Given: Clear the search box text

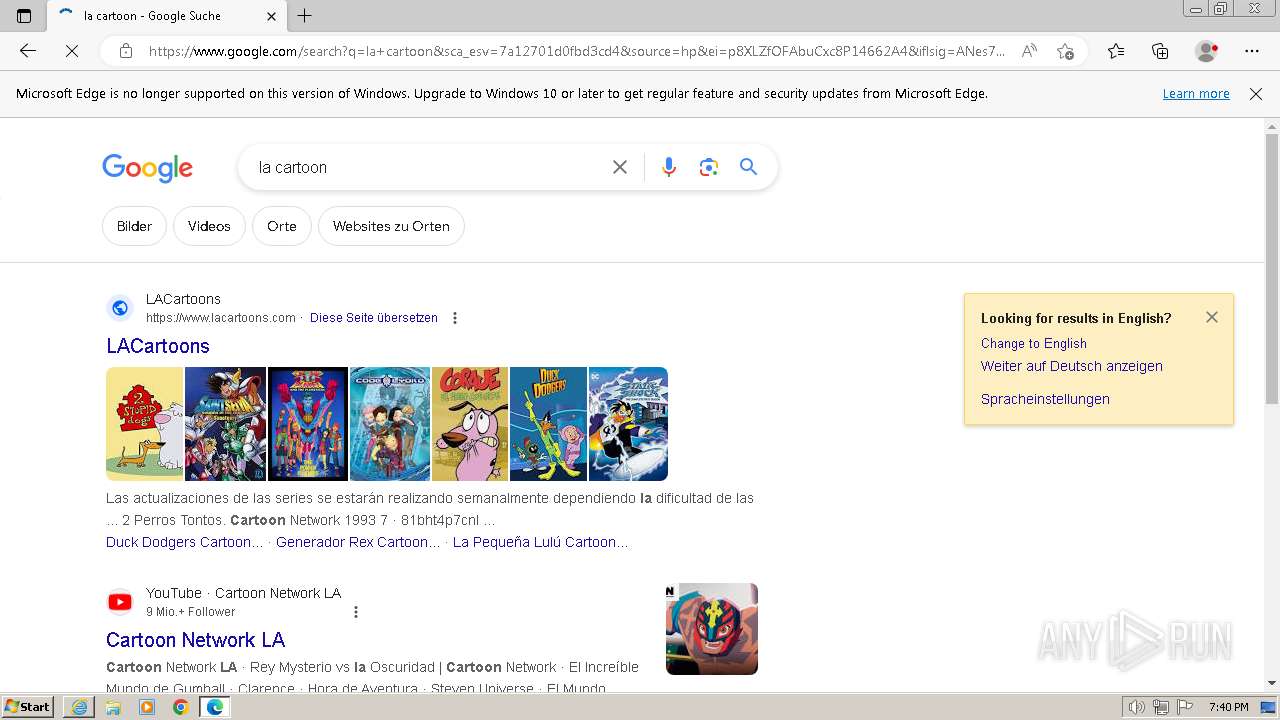Looking at the screenshot, I should coord(620,167).
